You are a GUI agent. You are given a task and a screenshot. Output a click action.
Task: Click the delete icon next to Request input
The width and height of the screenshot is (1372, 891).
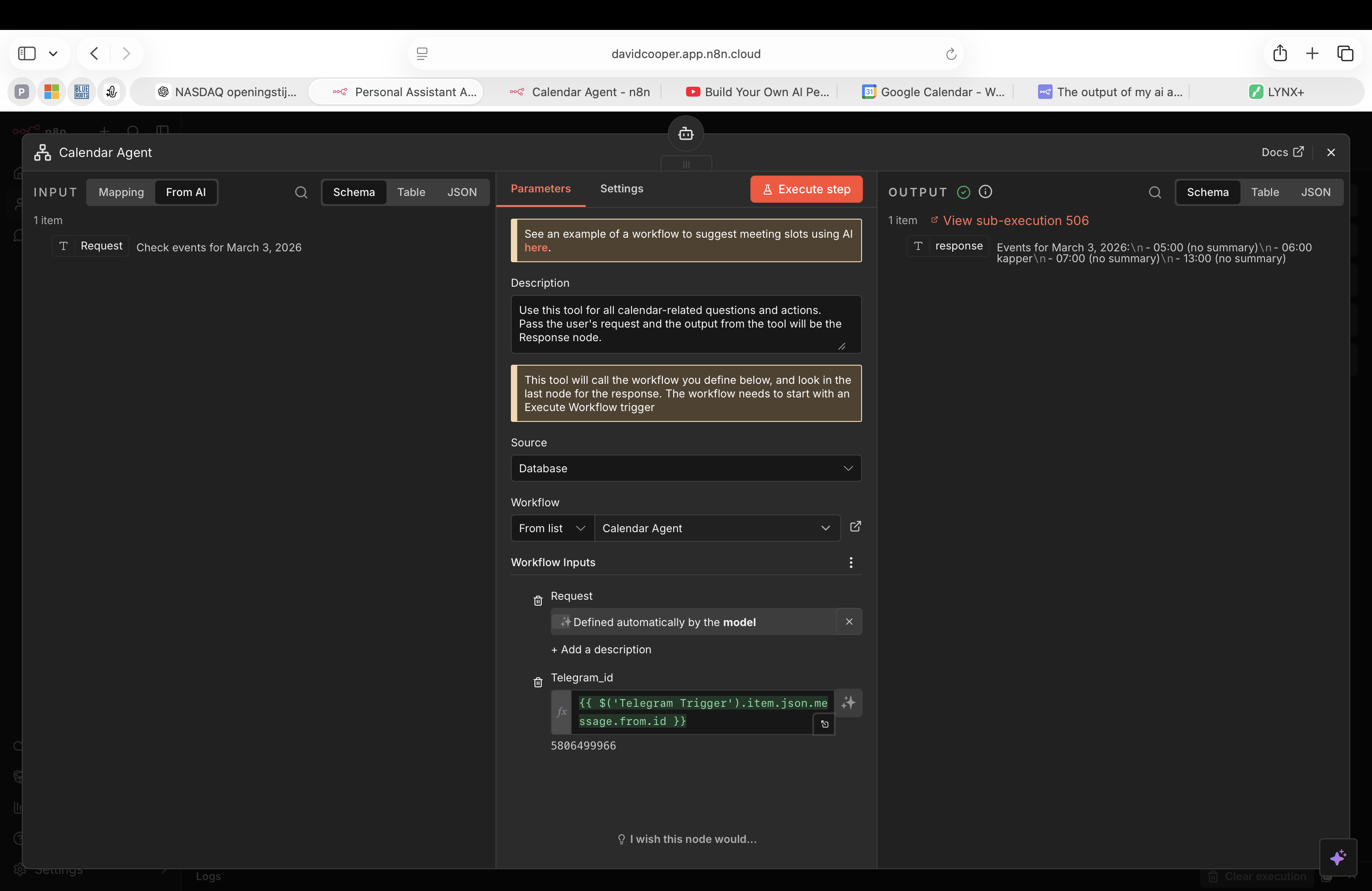click(538, 601)
